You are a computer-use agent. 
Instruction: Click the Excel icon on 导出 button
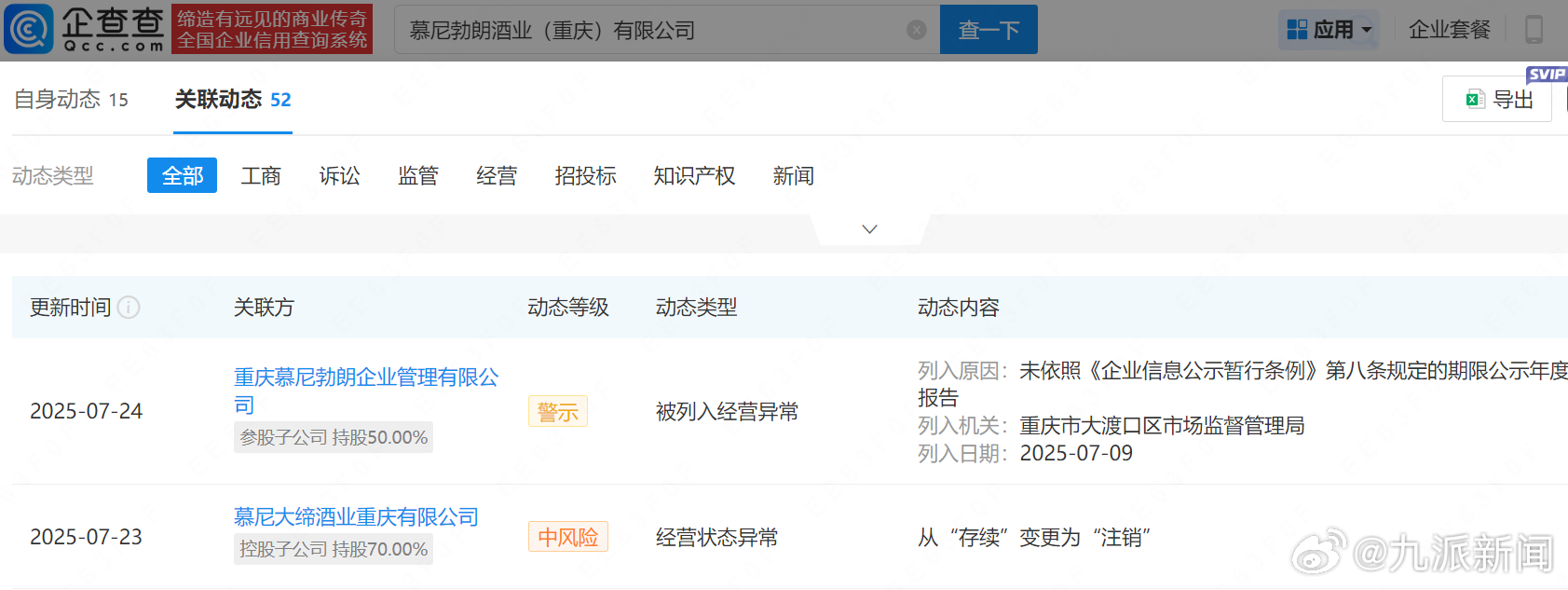[x=1475, y=100]
